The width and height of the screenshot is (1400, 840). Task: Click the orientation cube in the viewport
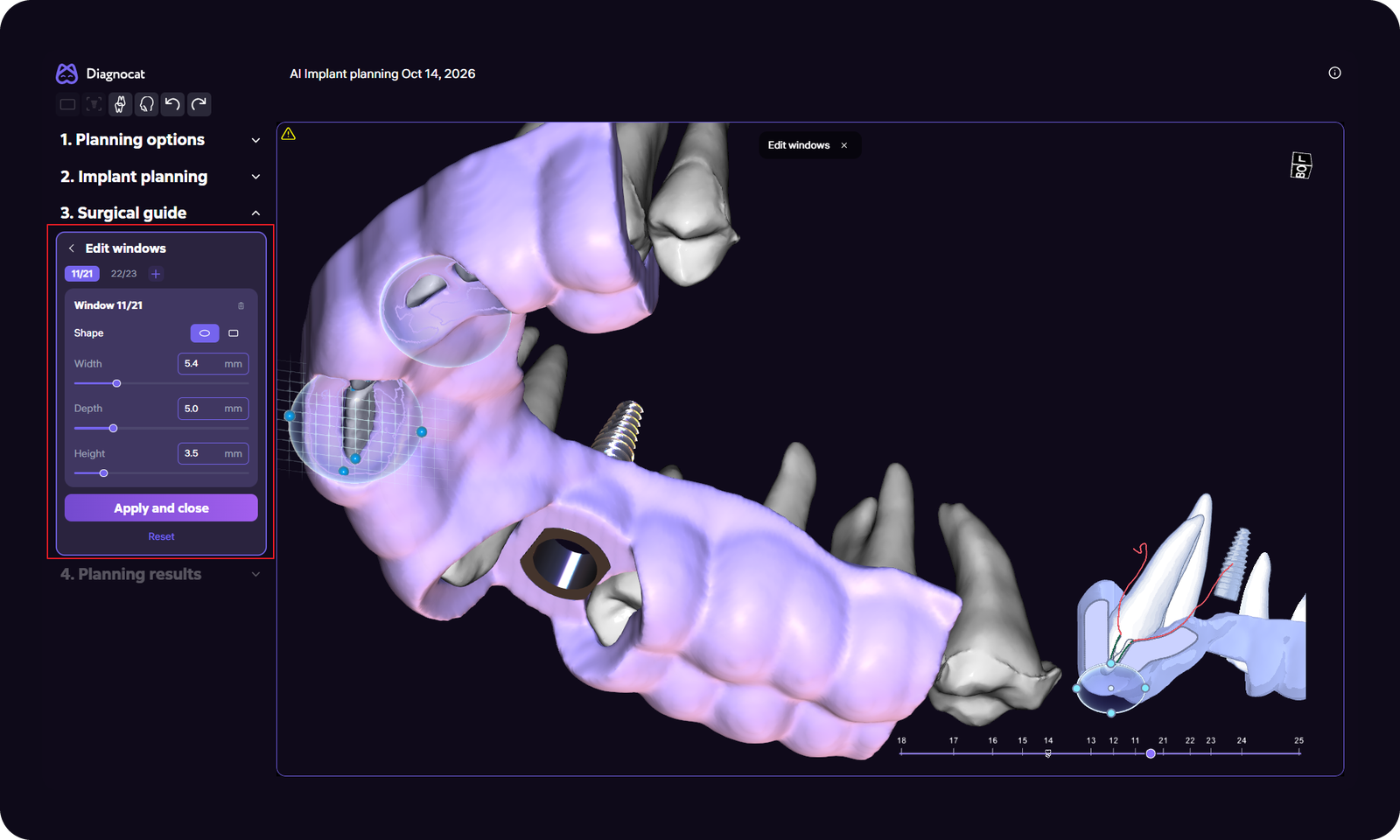[x=1301, y=165]
